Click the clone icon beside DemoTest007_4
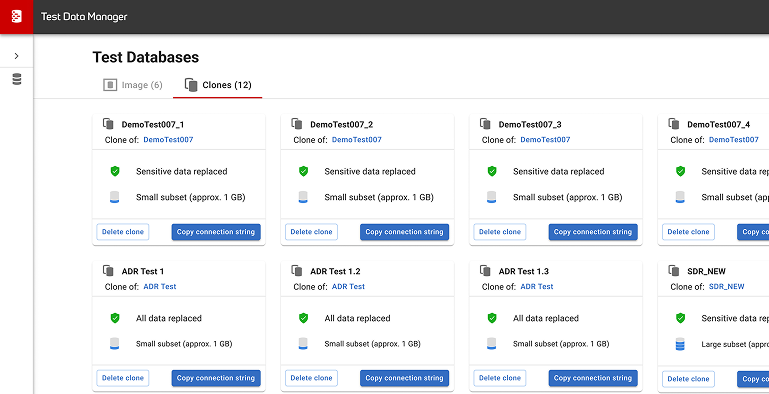 [674, 124]
